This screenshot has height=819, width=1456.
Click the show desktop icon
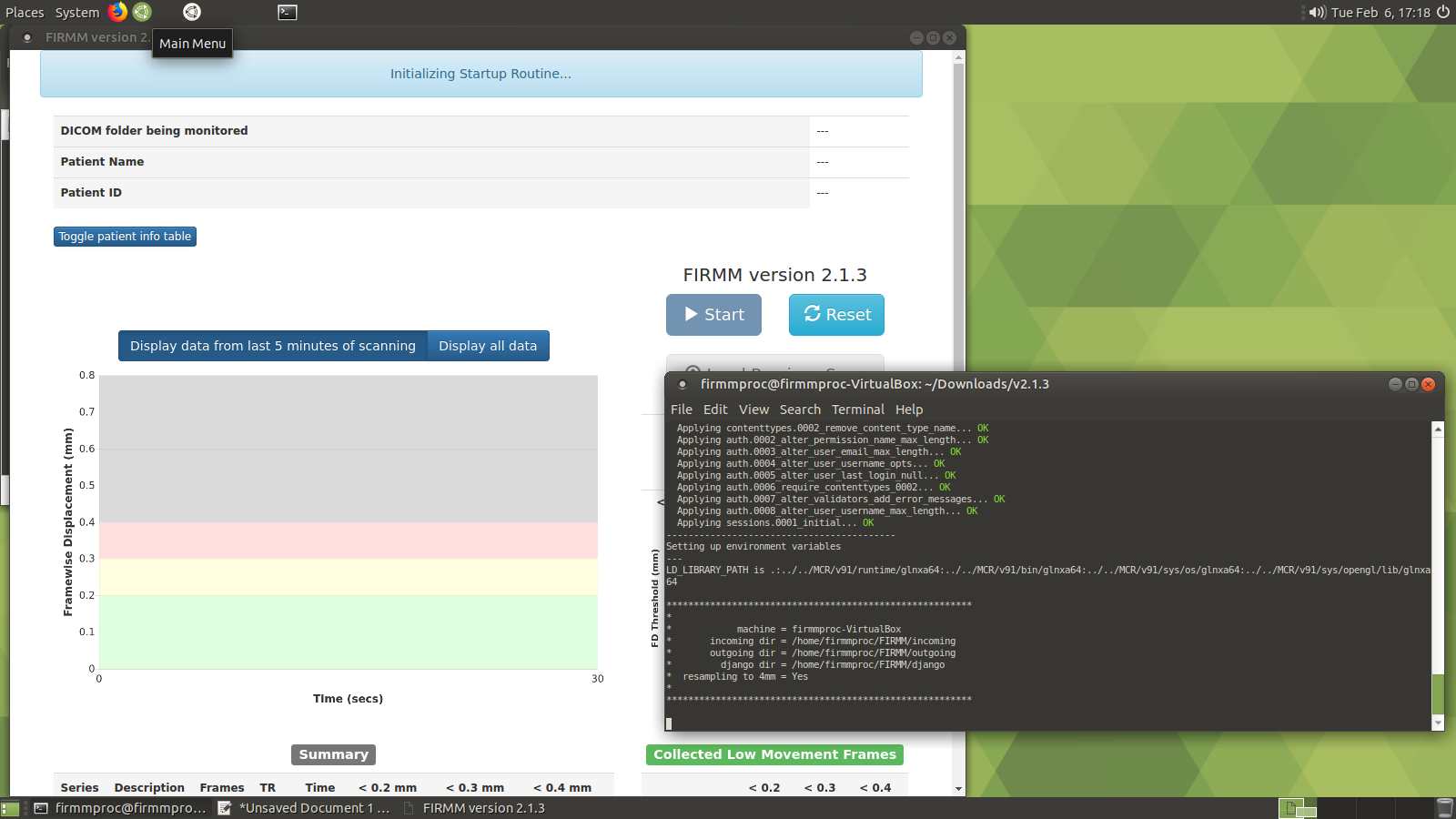click(x=10, y=808)
